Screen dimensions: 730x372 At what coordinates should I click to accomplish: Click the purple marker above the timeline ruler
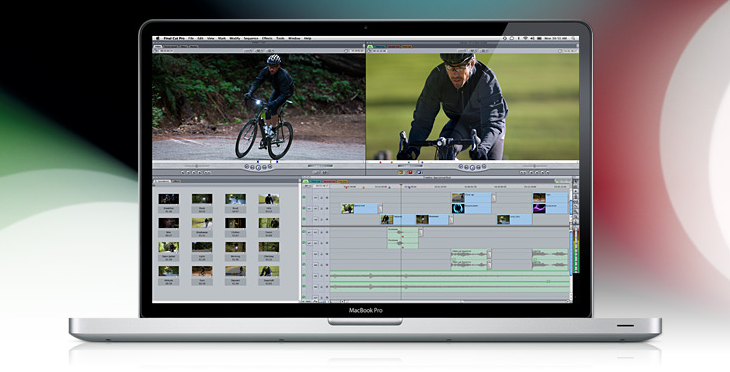point(409,187)
